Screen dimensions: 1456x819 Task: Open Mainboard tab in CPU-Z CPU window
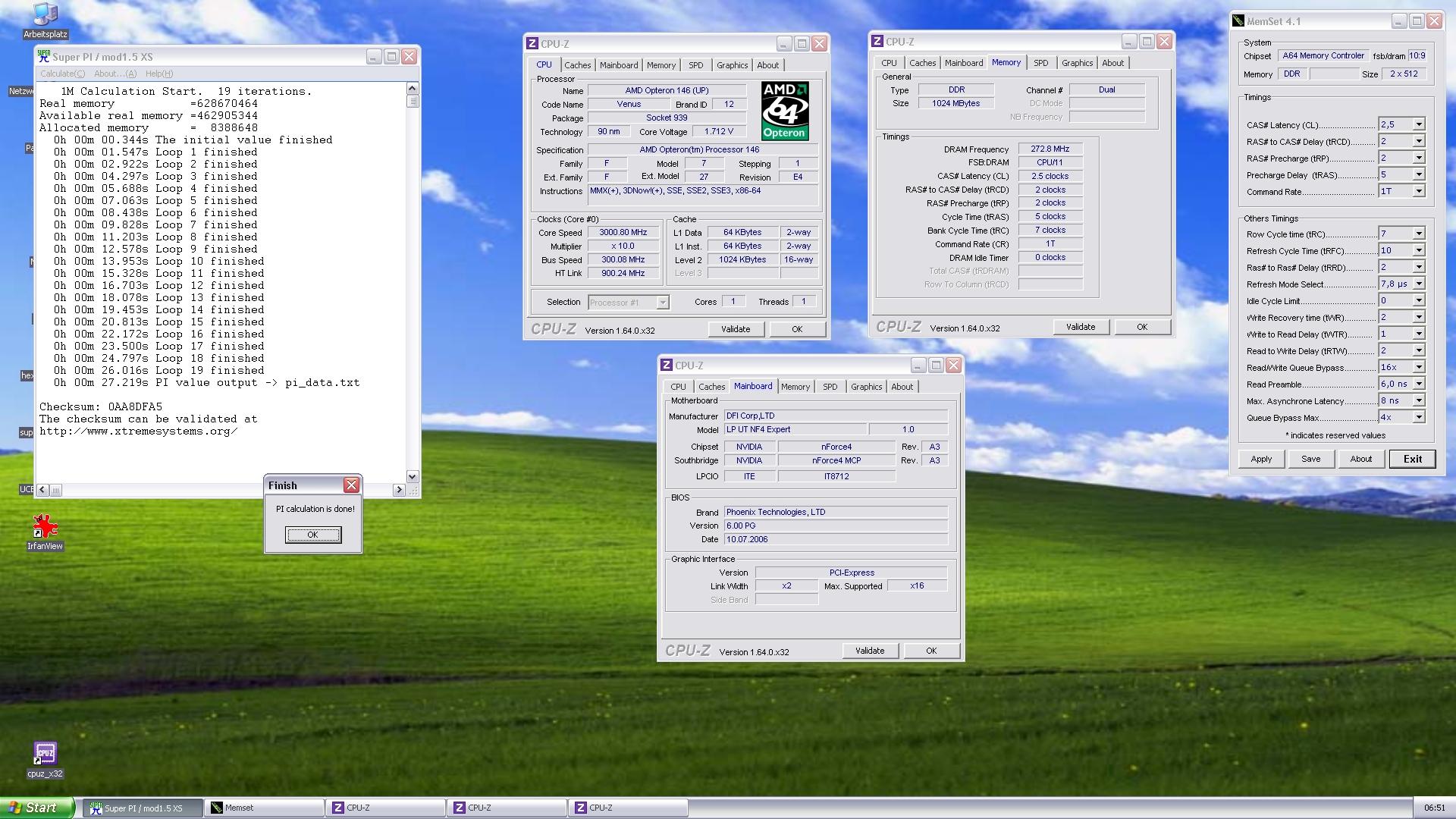tap(619, 65)
